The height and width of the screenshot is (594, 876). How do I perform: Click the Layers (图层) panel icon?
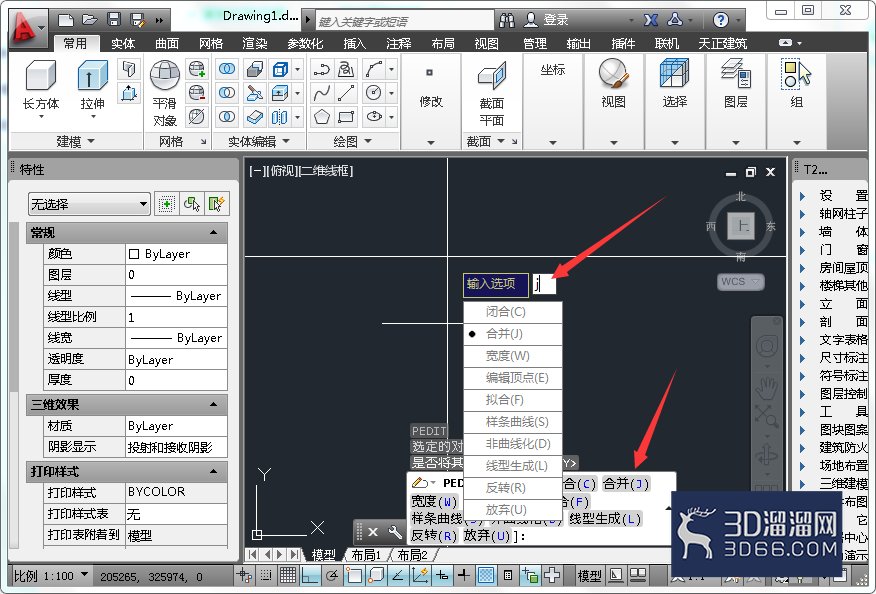tap(736, 74)
